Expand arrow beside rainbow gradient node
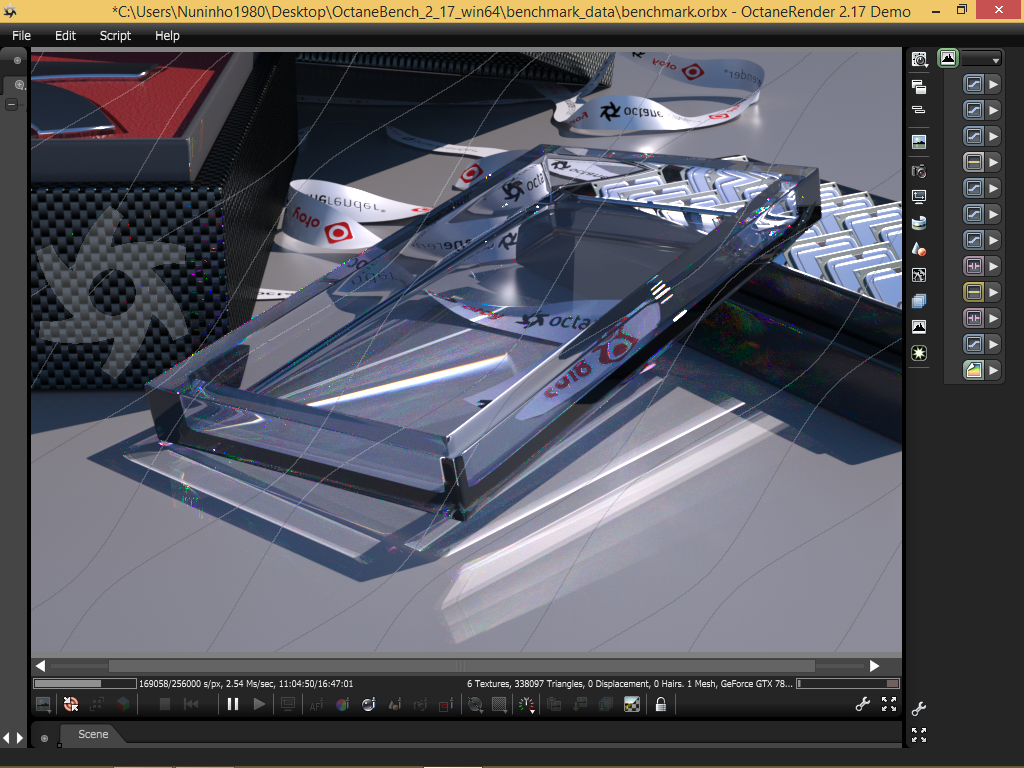 coord(993,370)
